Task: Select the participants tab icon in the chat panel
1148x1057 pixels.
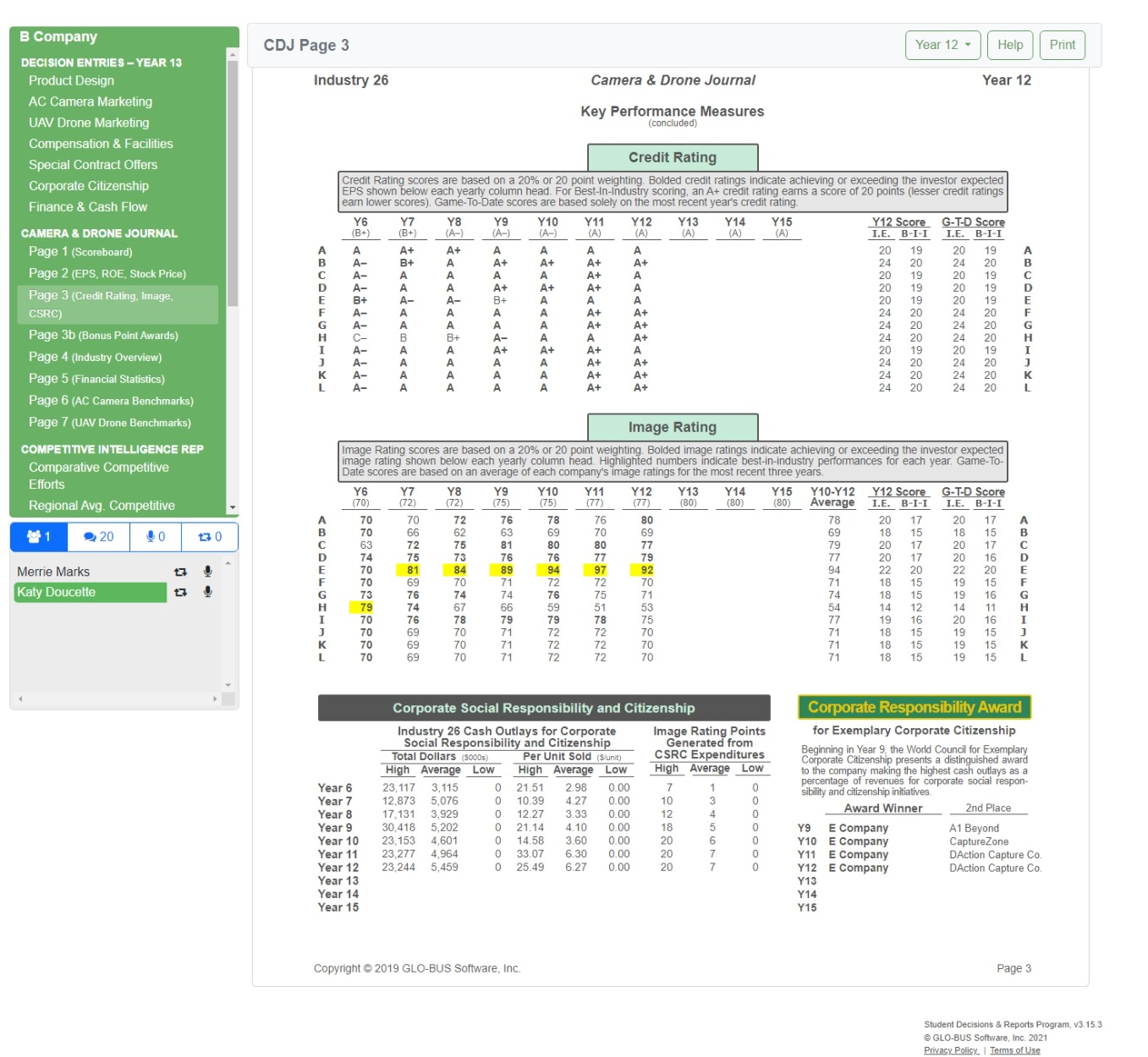Action: coord(38,536)
